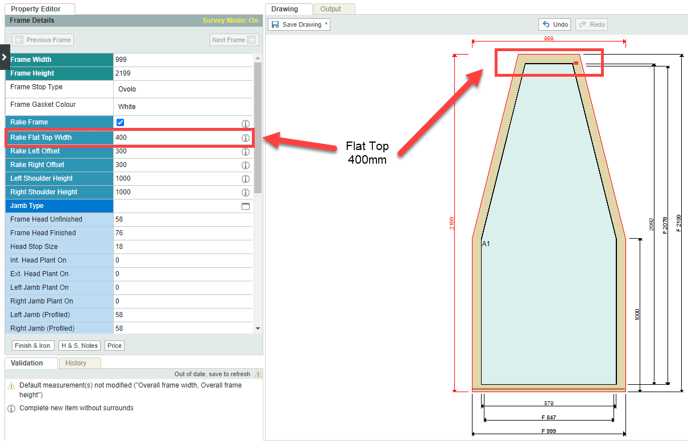Click the info icon for Right Shoulder Height
This screenshot has width=688, height=441.
coord(245,193)
